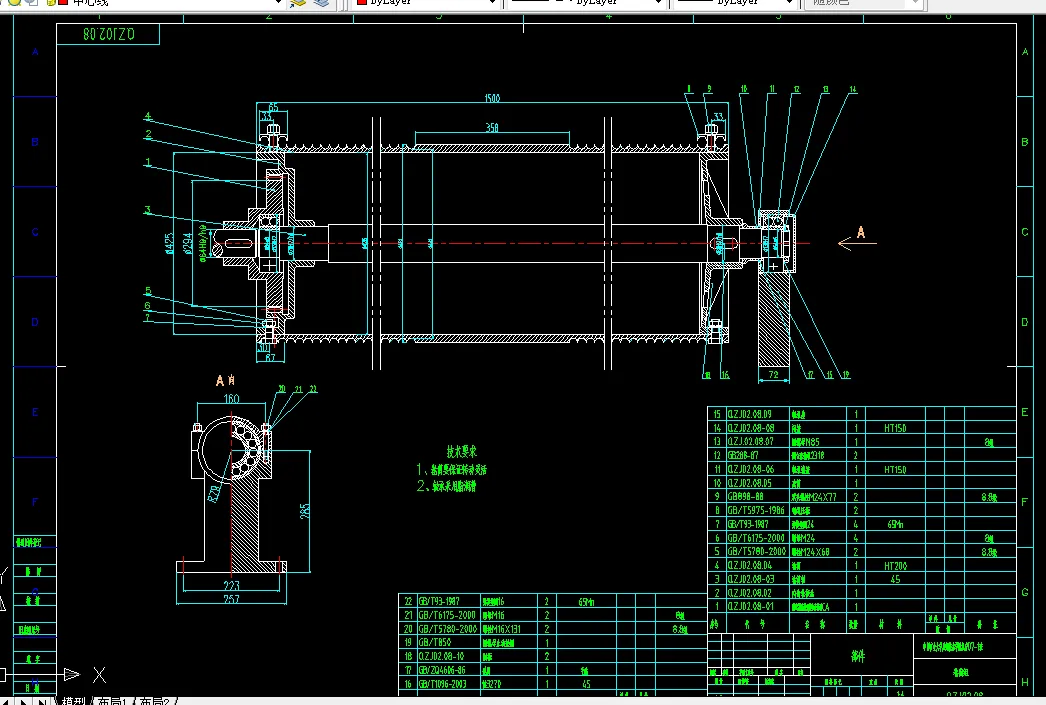Open the greyed plot style dropdown
Viewport: 1046px width, 705px height.
[x=916, y=3]
